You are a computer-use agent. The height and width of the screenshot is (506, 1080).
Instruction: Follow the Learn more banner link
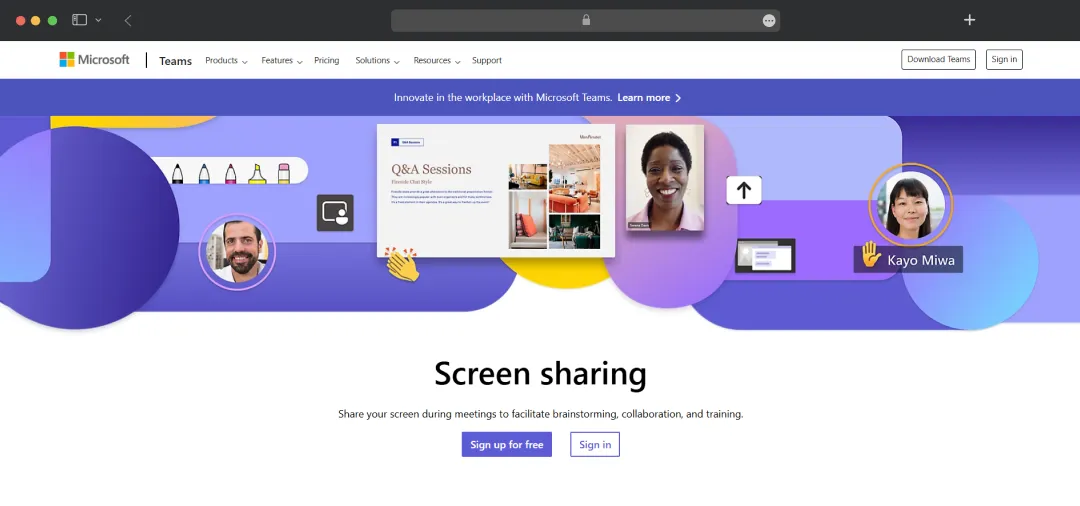click(644, 98)
